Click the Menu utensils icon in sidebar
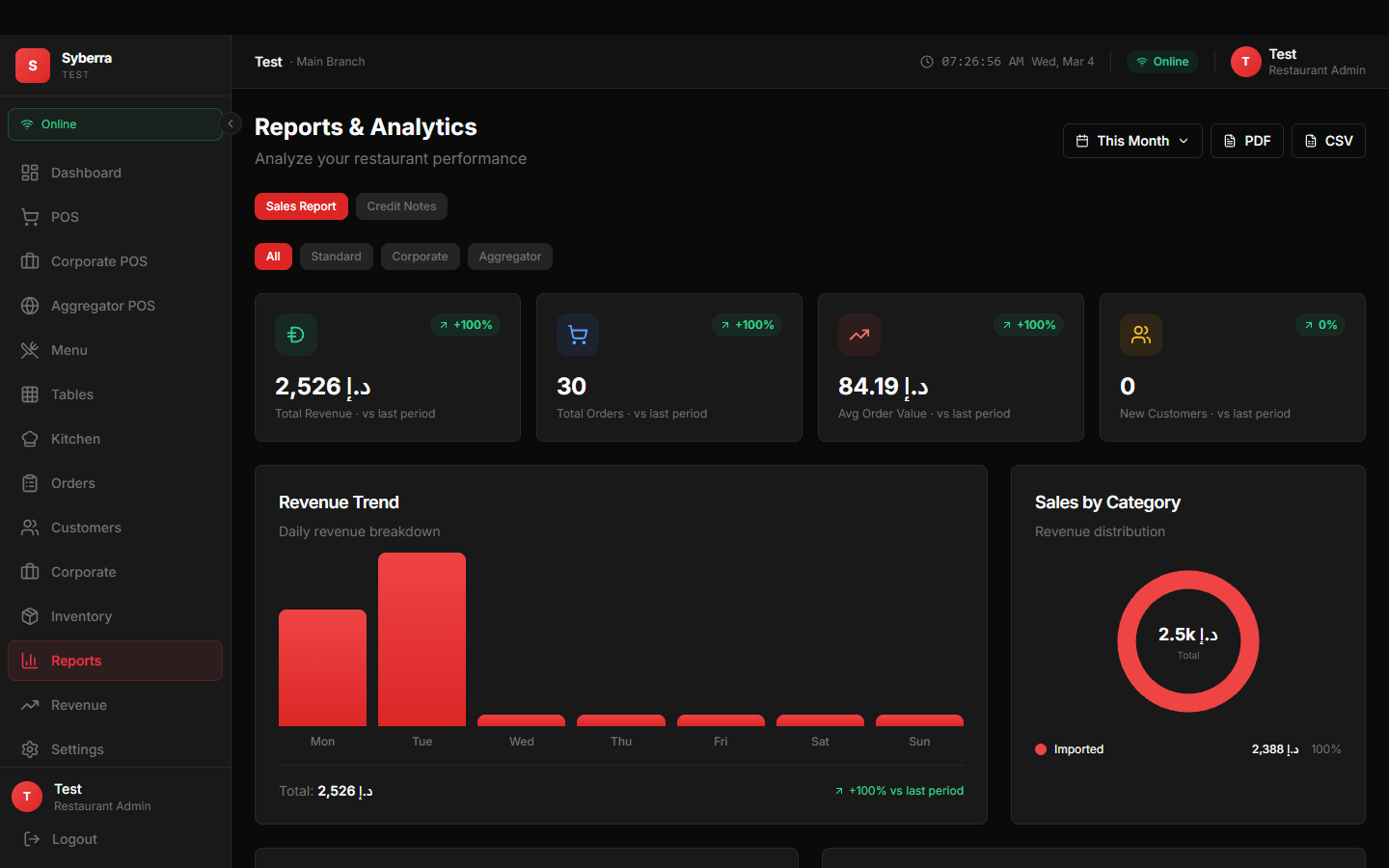1389x868 pixels. point(30,350)
